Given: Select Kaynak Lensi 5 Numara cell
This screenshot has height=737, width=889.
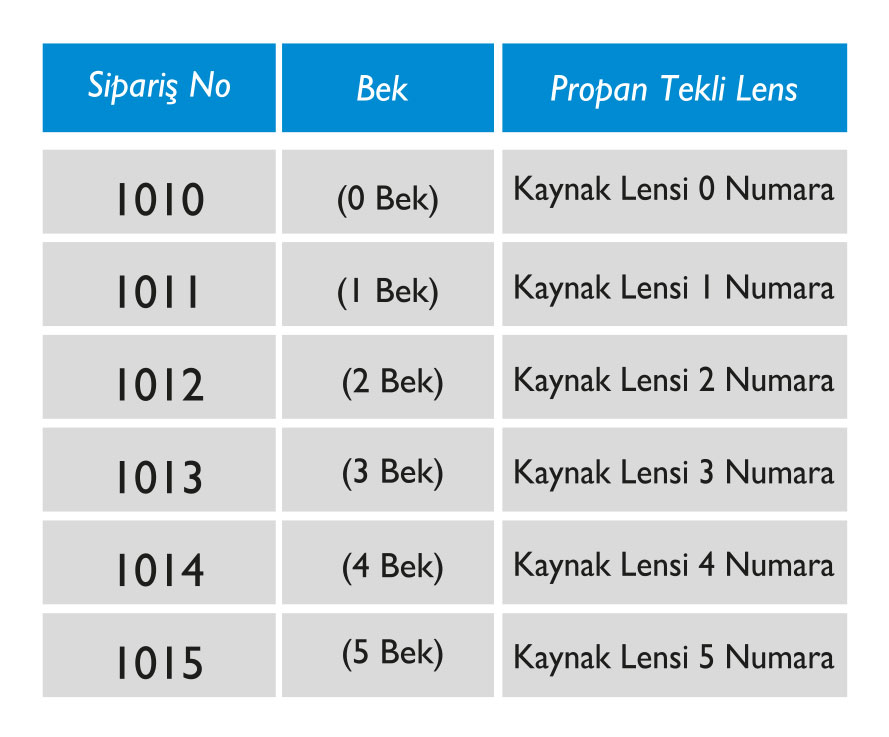Looking at the screenshot, I should click(674, 657).
